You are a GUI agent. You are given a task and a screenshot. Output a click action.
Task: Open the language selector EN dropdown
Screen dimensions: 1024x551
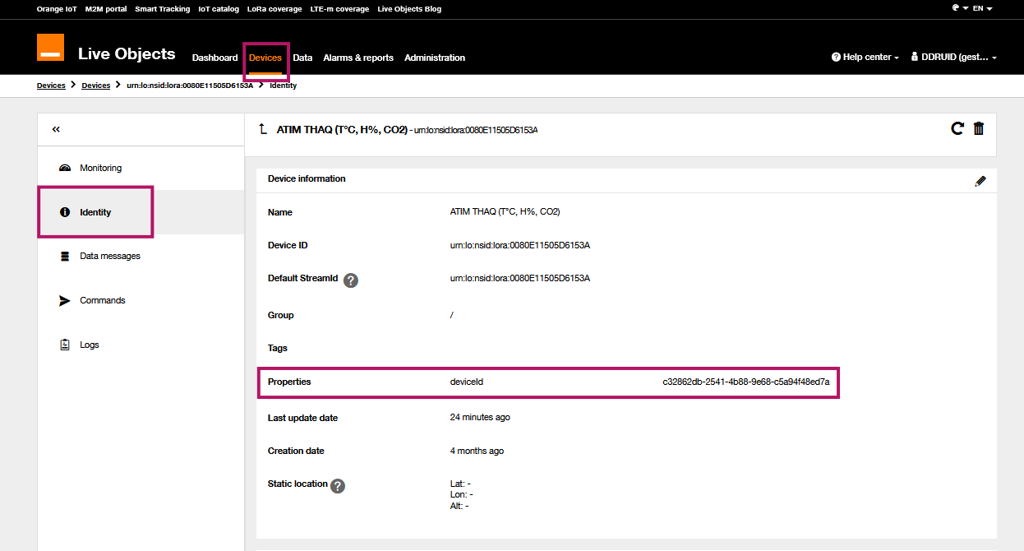tap(982, 8)
